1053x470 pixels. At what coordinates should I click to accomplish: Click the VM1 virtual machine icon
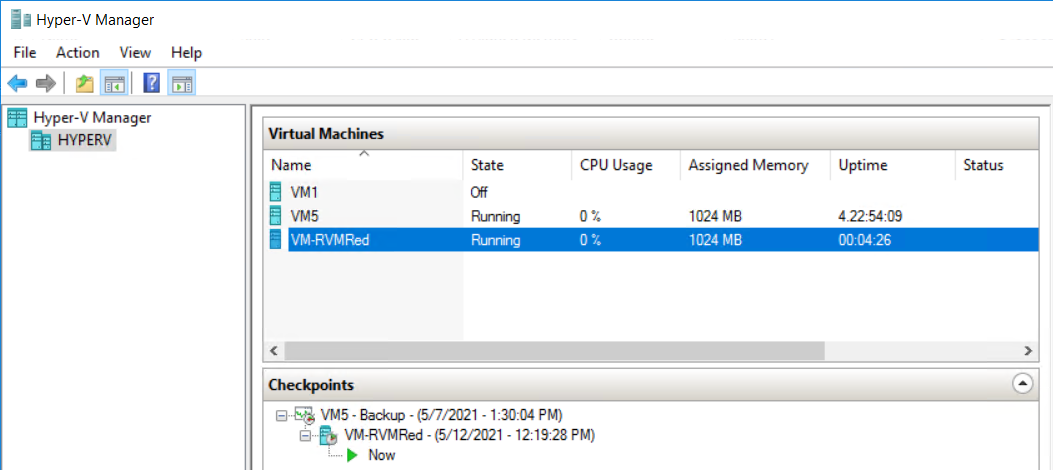point(275,191)
